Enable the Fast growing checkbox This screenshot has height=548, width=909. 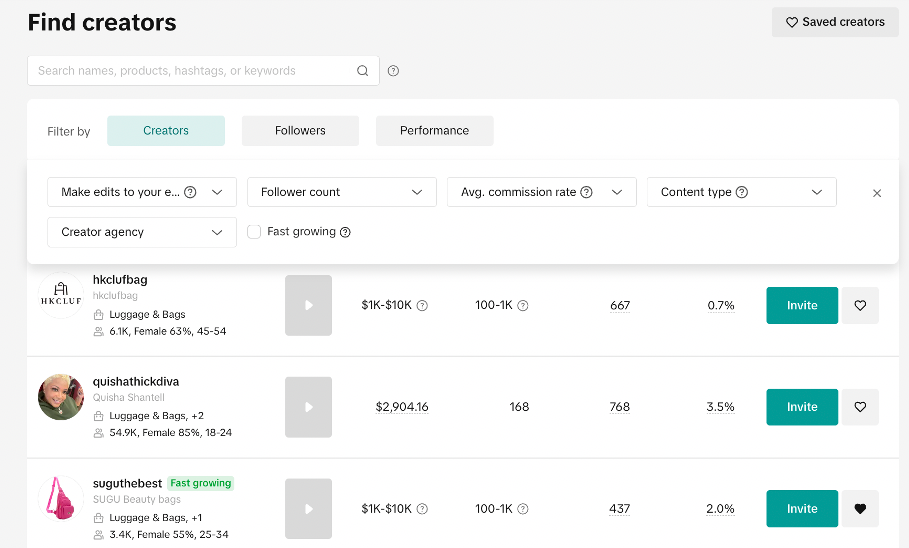point(254,232)
